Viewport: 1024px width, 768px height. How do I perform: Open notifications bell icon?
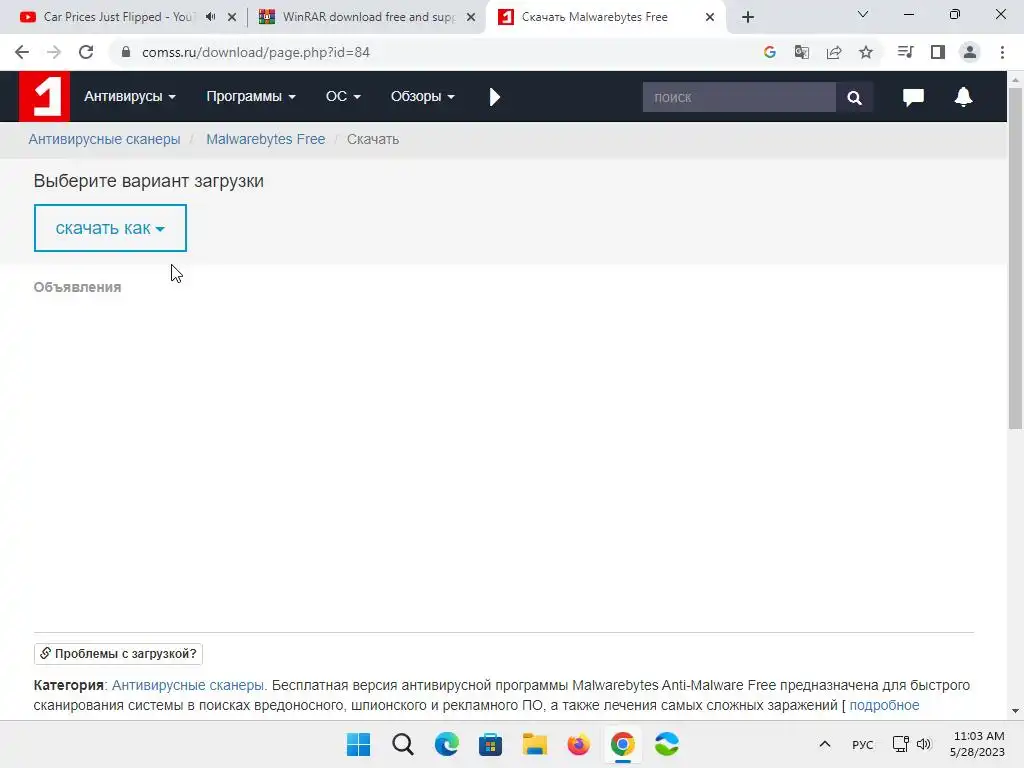coord(963,97)
